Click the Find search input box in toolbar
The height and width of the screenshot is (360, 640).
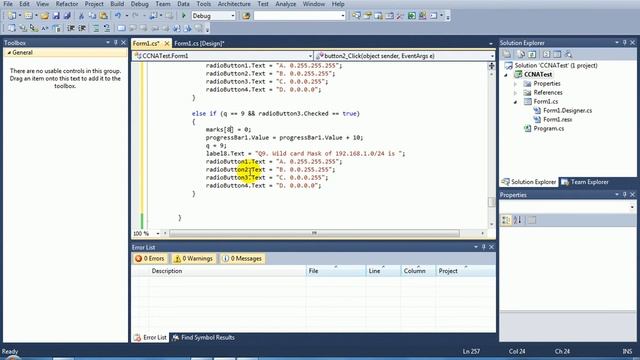pos(300,16)
